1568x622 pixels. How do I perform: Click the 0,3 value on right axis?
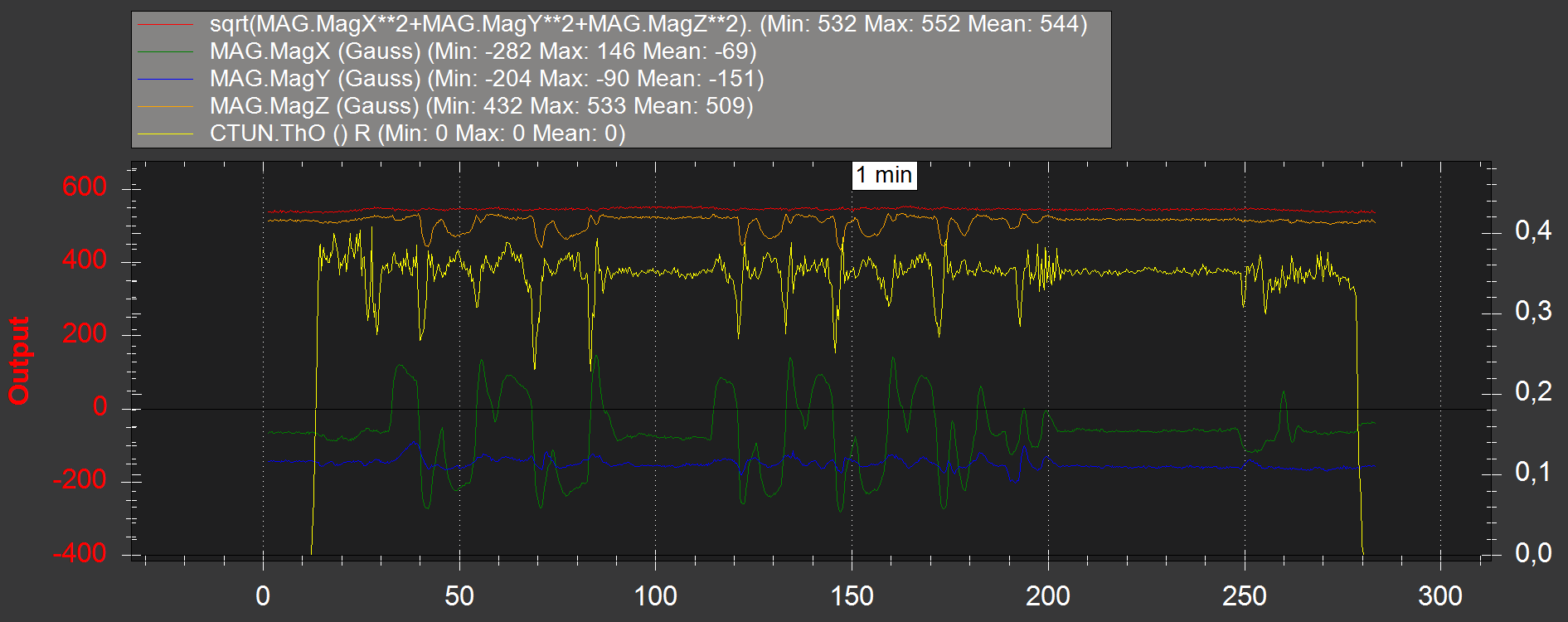1533,311
